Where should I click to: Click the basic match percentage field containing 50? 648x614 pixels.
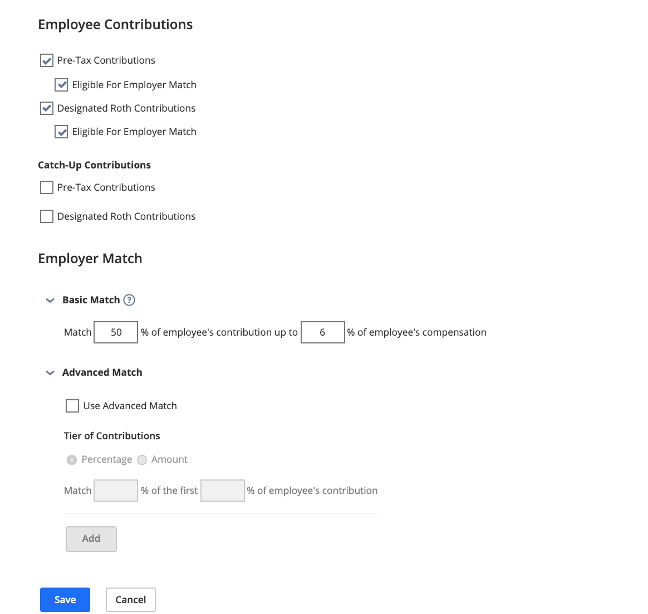coord(115,332)
